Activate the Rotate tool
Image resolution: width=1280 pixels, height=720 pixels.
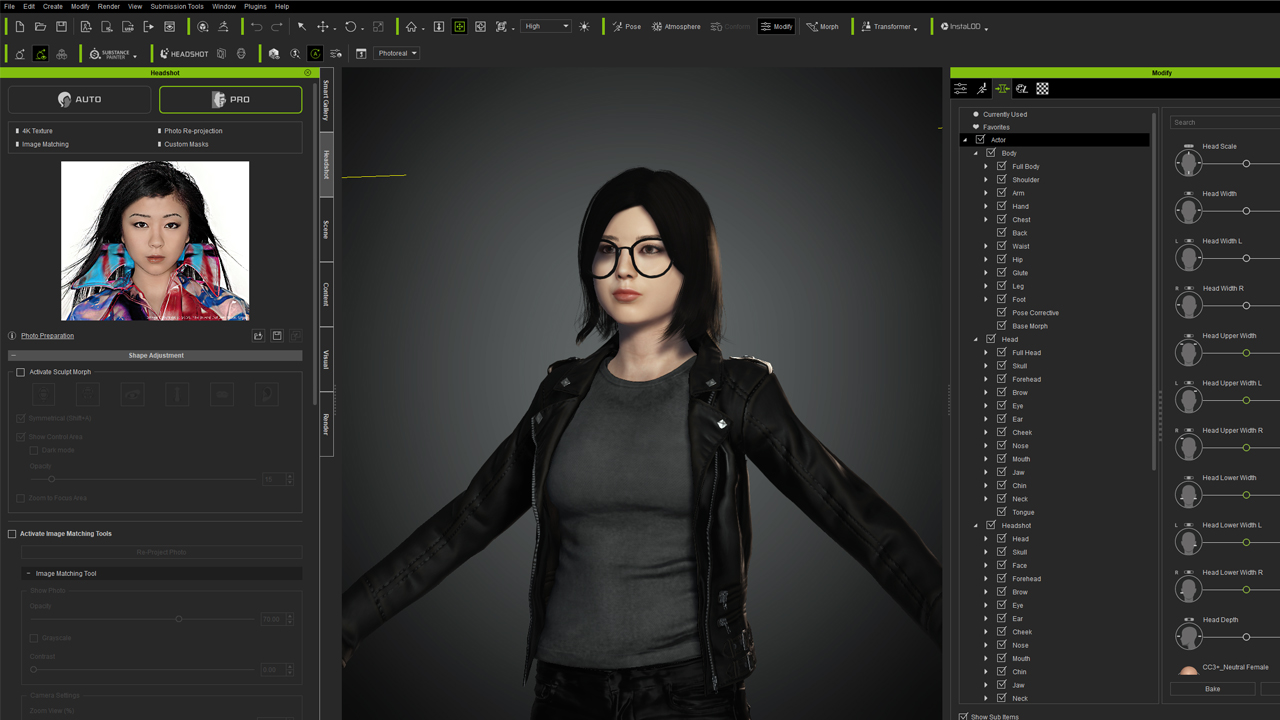(350, 26)
